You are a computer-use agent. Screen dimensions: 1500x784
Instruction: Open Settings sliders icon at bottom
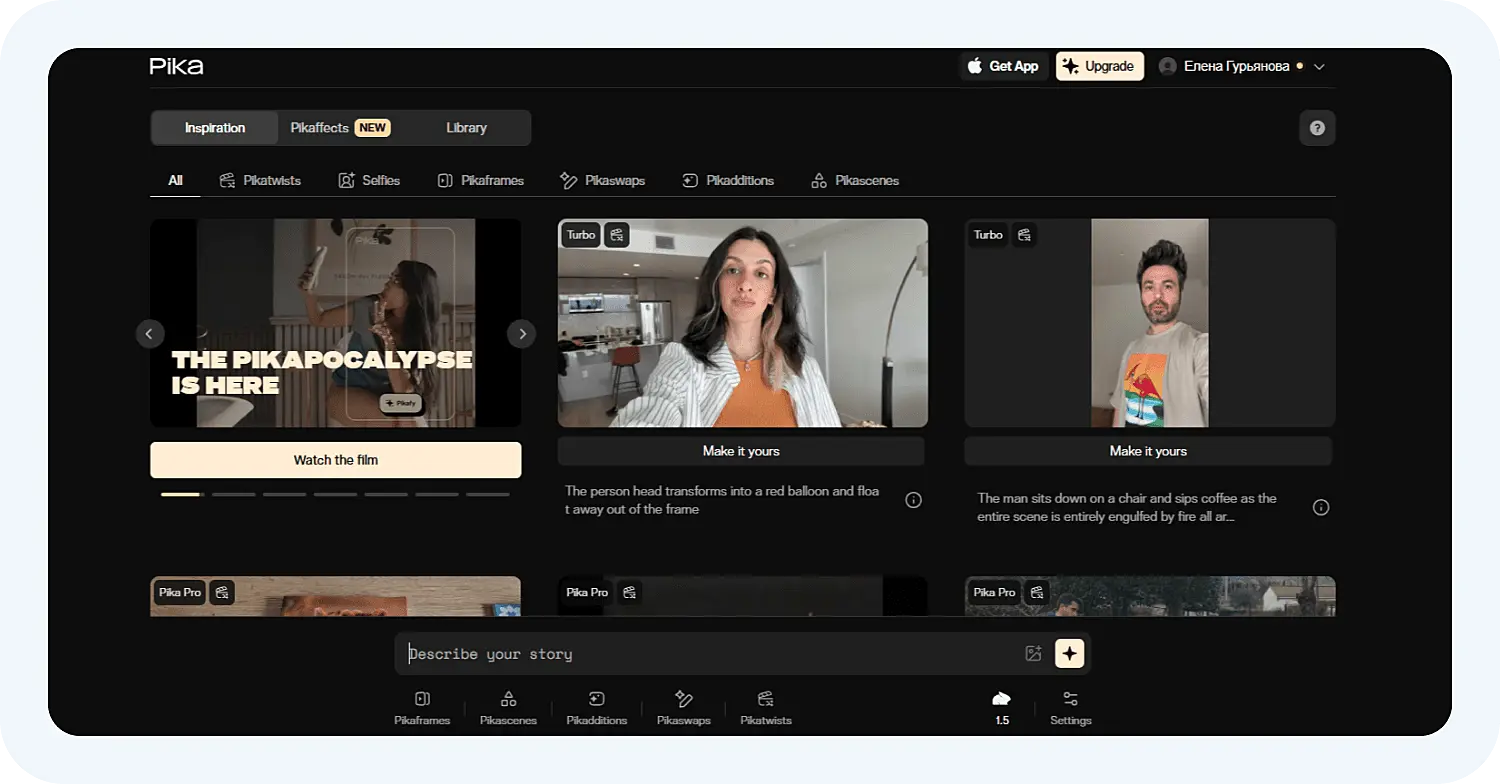click(1070, 707)
